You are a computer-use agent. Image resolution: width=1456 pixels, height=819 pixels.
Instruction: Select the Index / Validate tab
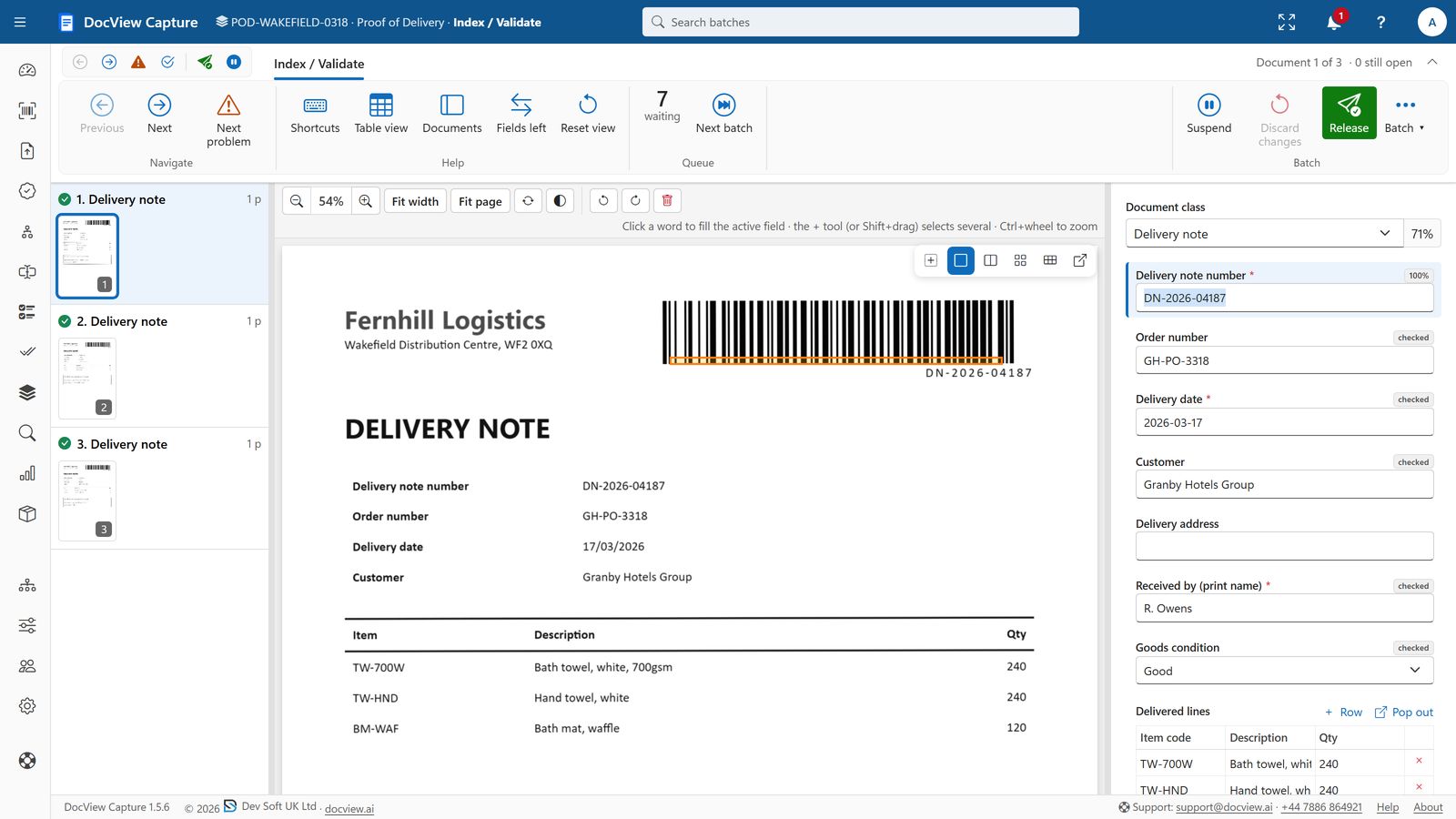click(319, 64)
